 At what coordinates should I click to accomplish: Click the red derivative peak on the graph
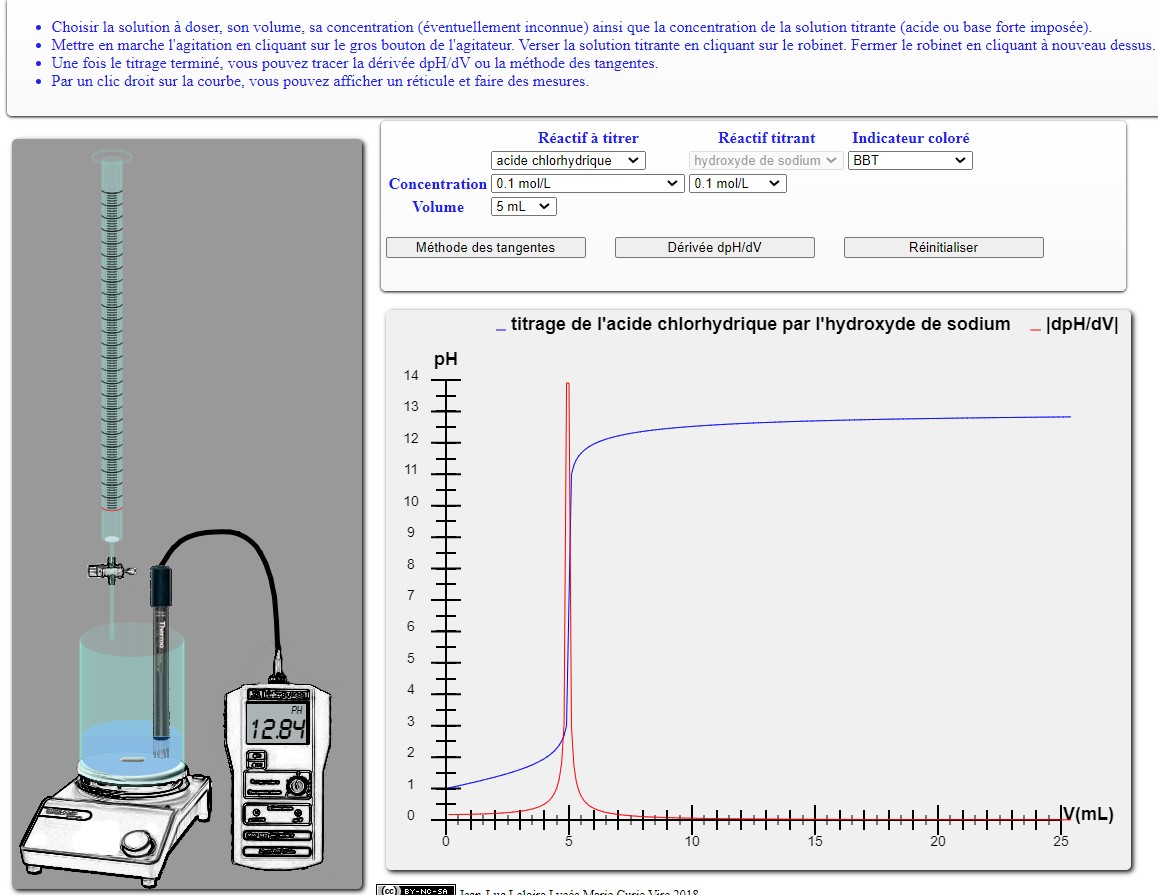(x=568, y=391)
